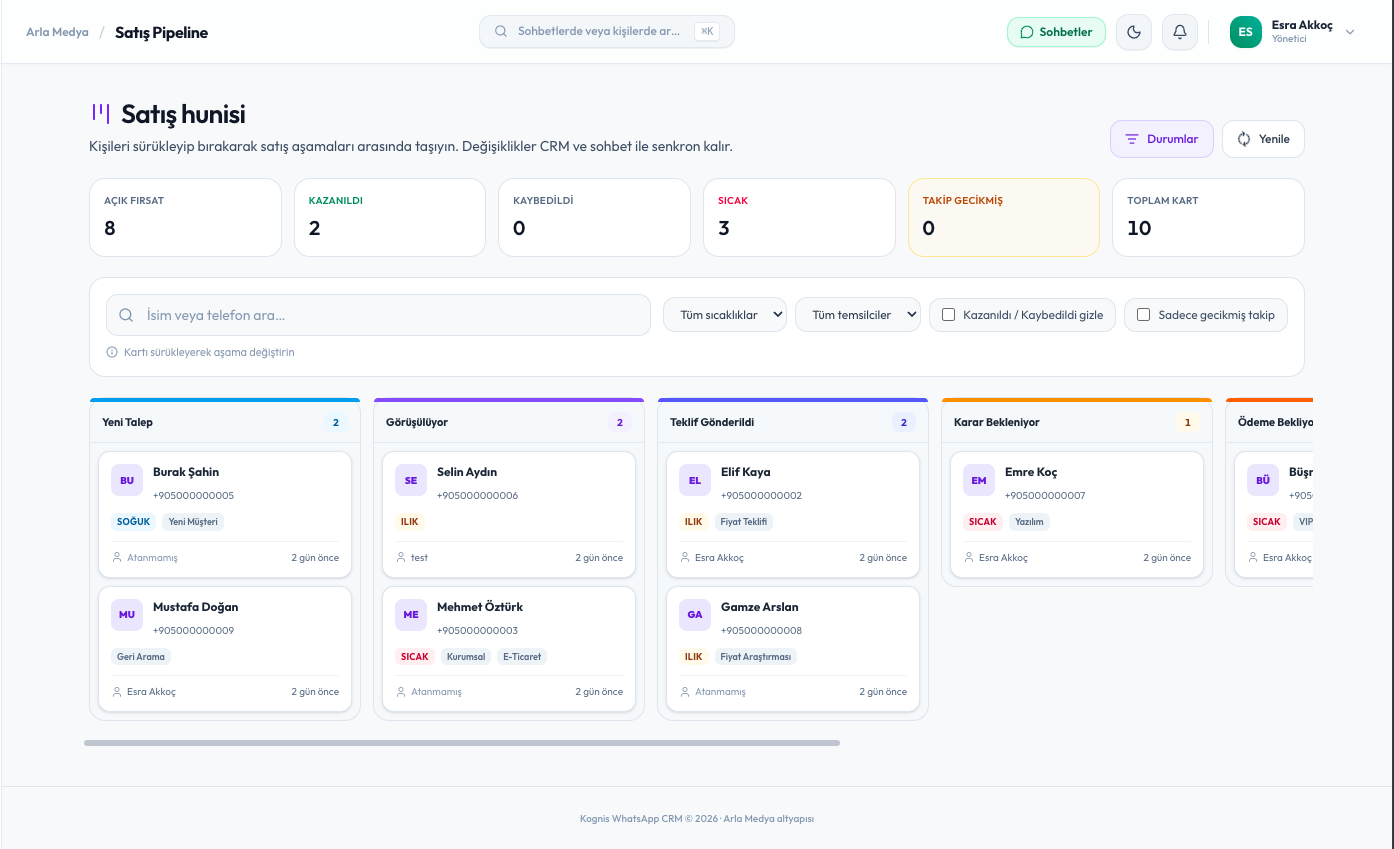Expand Tüm temsilciler dropdown

pos(858,315)
